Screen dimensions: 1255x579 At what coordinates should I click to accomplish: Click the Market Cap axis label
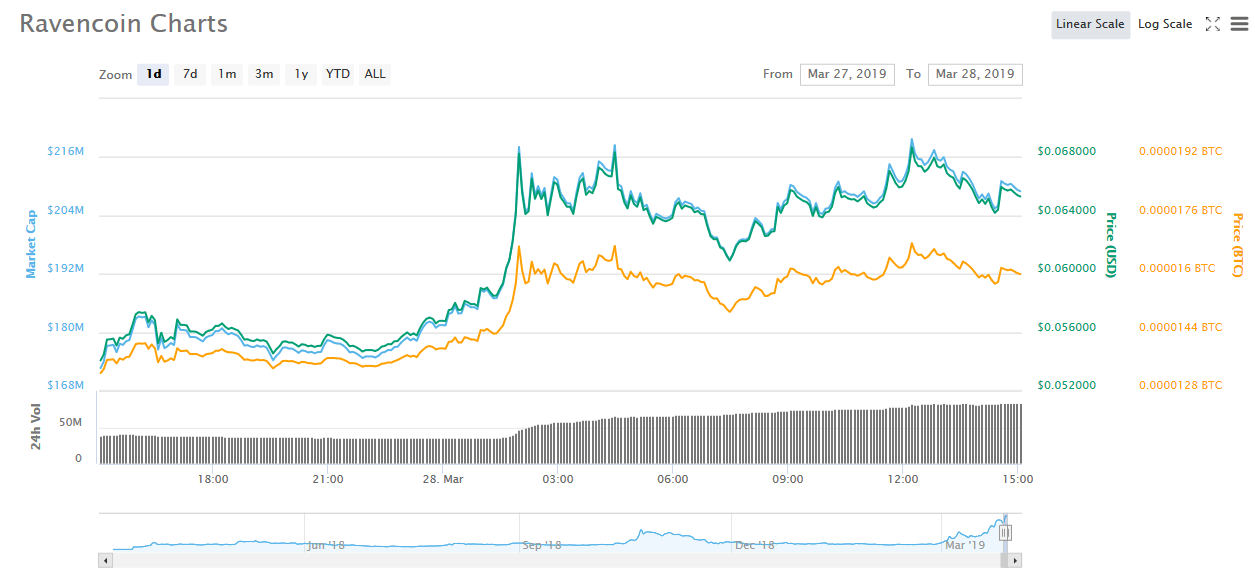pyautogui.click(x=31, y=243)
